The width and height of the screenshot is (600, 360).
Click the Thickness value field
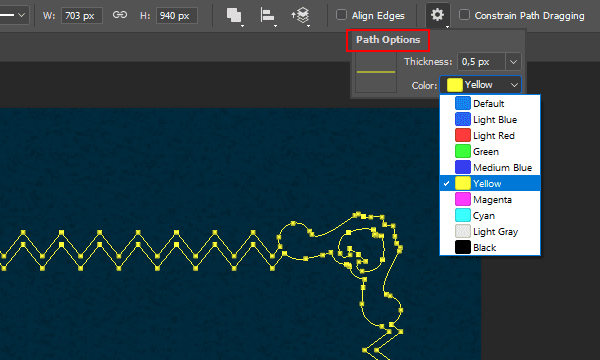click(481, 62)
